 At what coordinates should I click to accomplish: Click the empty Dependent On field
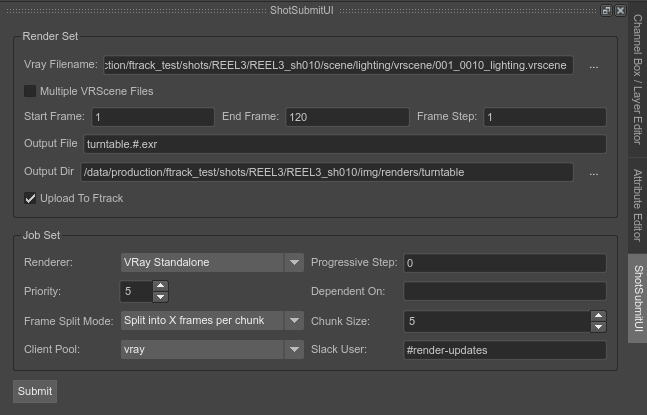505,291
